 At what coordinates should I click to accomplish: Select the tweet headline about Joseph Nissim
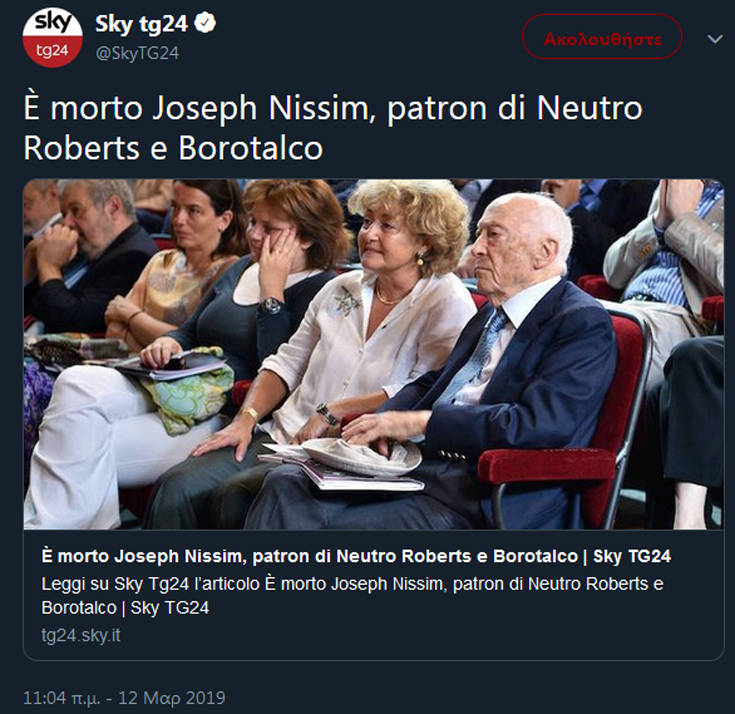332,127
